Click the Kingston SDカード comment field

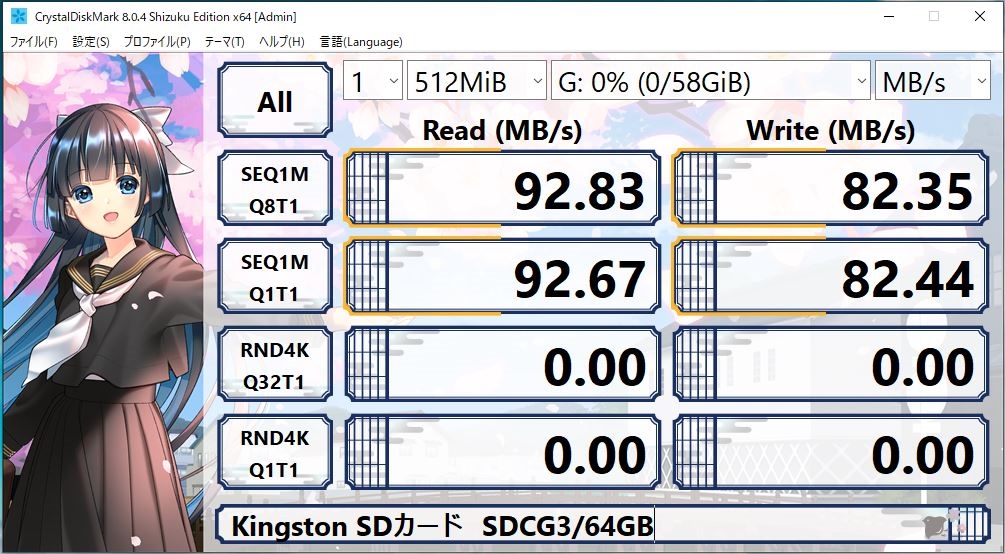coord(602,525)
